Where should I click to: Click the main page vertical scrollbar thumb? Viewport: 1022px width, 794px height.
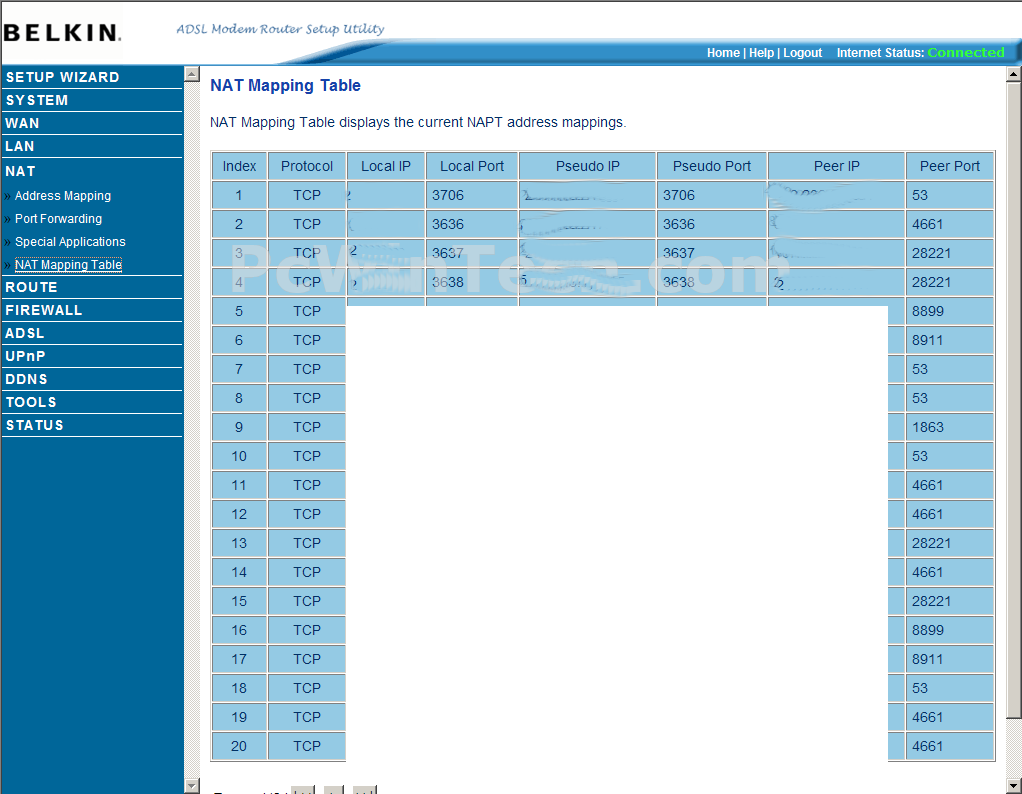pos(1014,400)
